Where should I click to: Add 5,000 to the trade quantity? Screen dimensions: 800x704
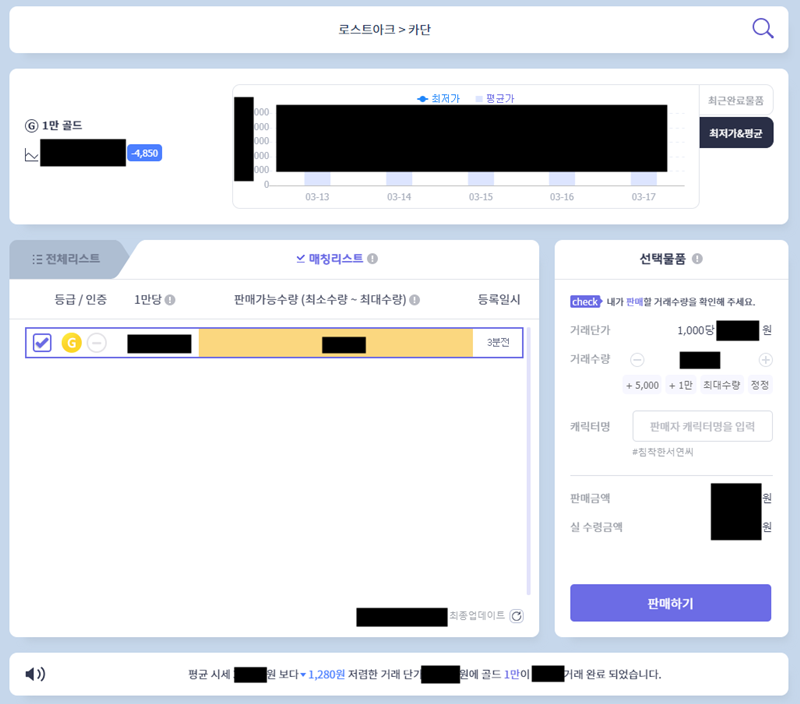[642, 385]
